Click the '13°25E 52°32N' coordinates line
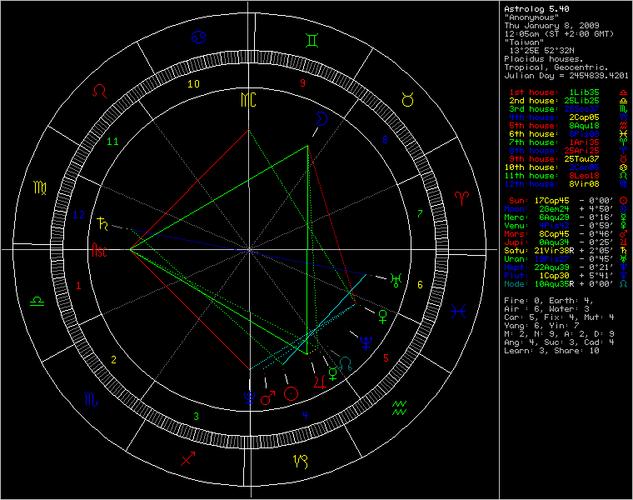Viewport: 633px width, 500px height. coord(541,51)
